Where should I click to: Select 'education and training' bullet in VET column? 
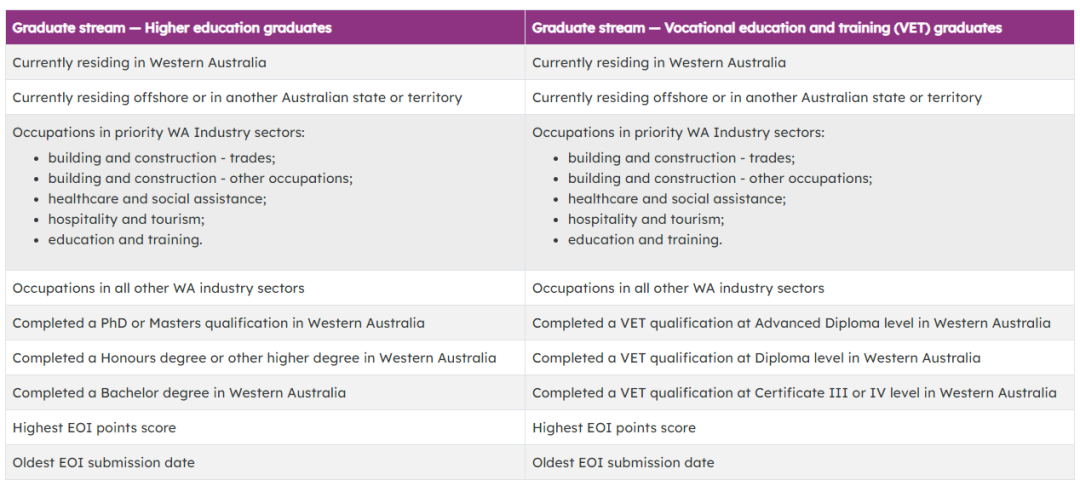click(644, 240)
